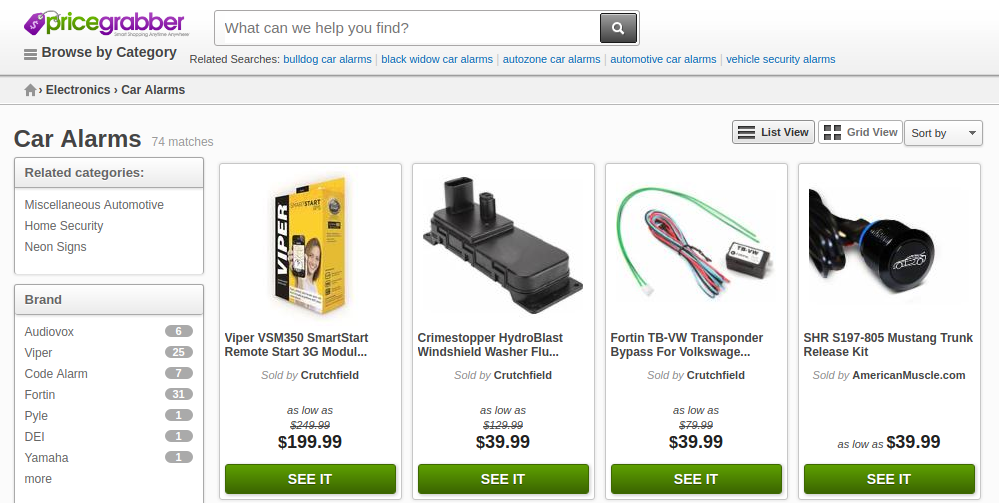Open the Fortin TB-VW Transponder product image
This screenshot has height=503, width=999.
click(x=696, y=245)
